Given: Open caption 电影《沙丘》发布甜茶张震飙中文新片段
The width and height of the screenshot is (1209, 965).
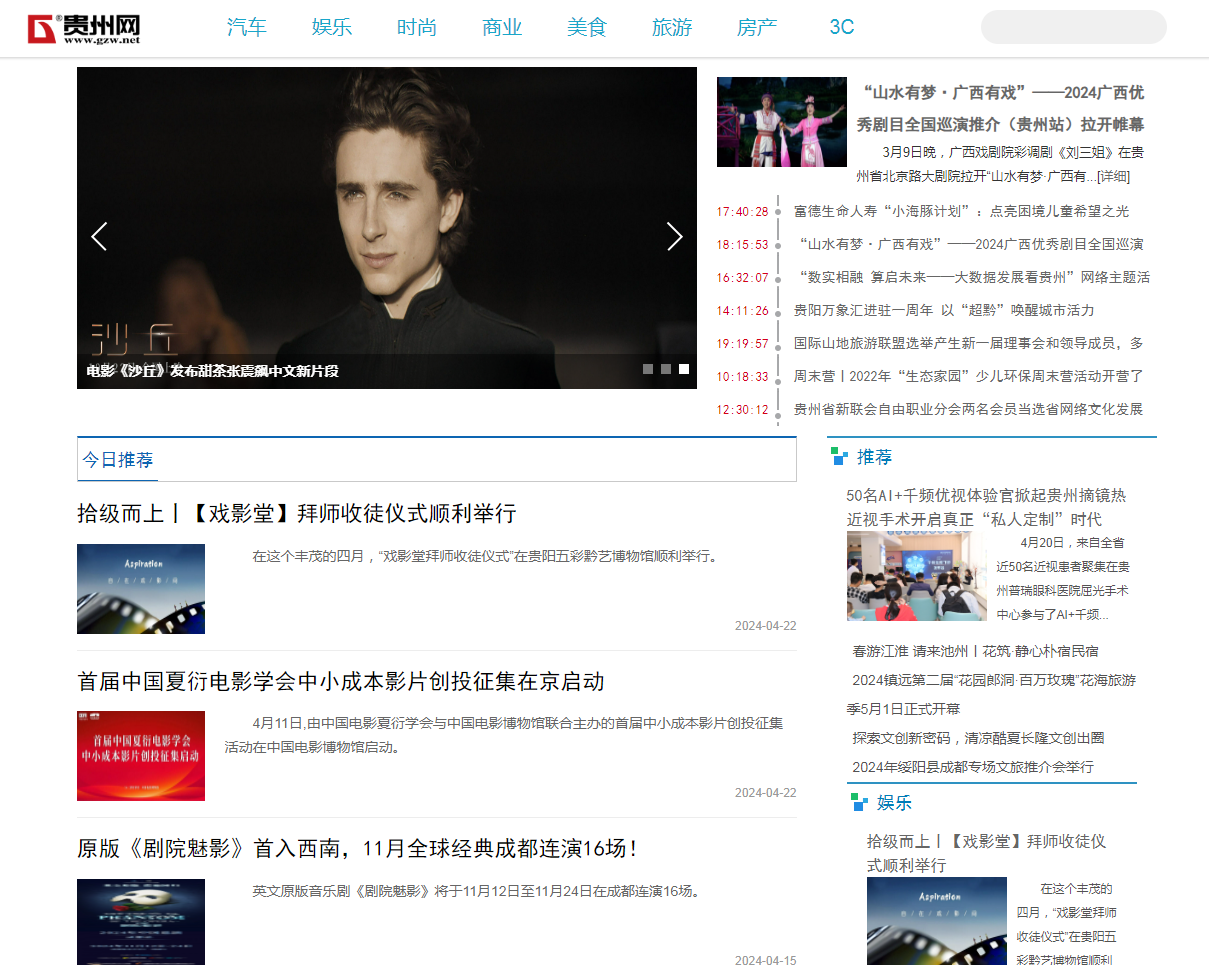Looking at the screenshot, I should coord(213,371).
